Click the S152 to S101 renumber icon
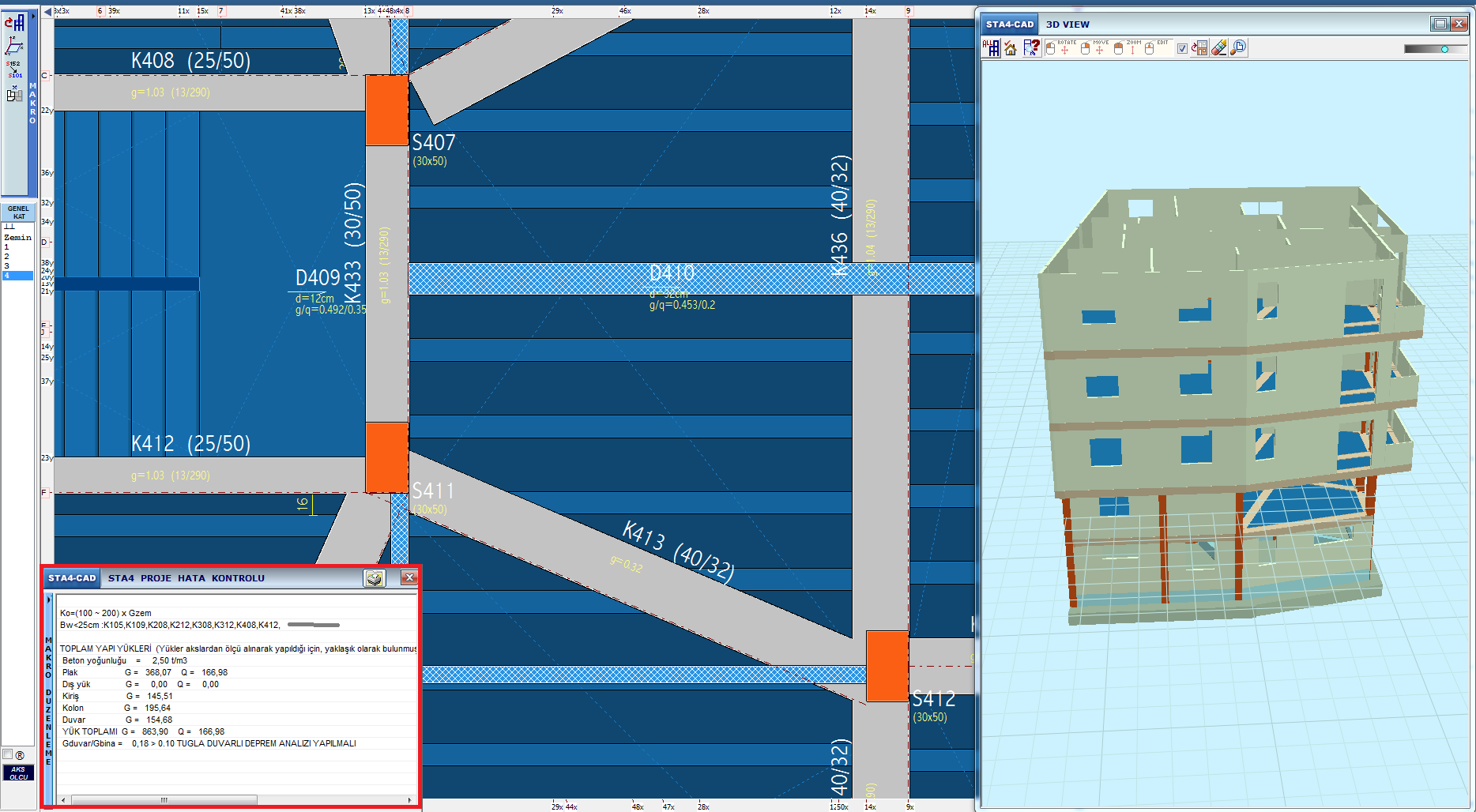Image resolution: width=1476 pixels, height=812 pixels. click(x=14, y=70)
